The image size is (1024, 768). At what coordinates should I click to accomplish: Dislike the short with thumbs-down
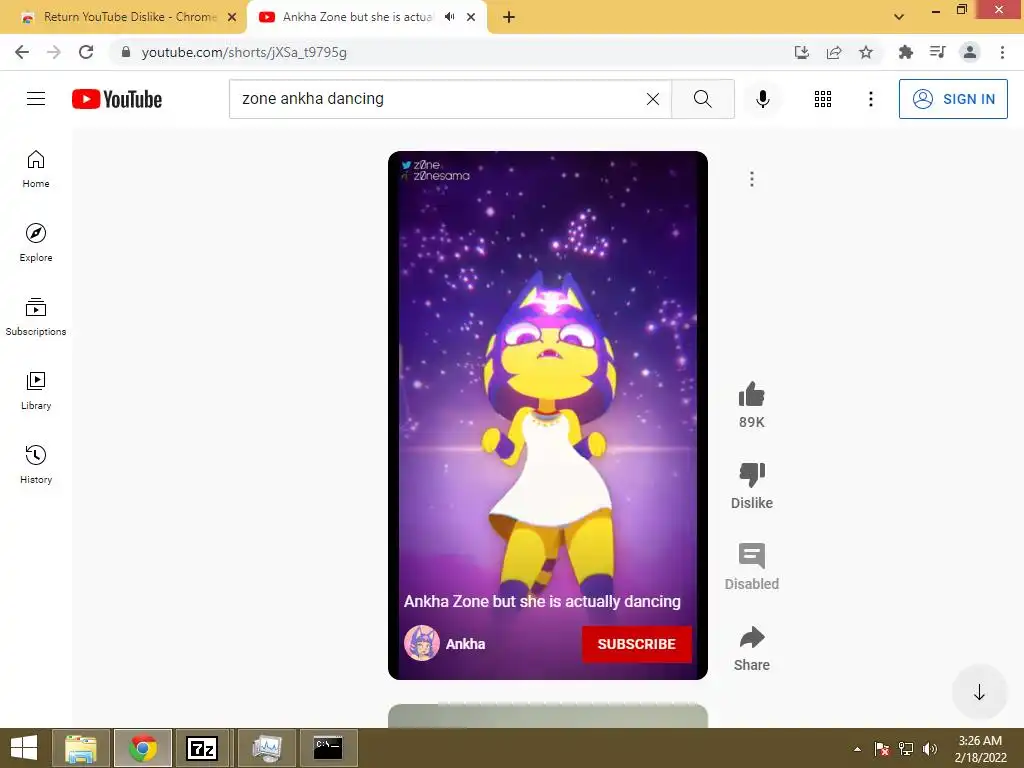752,475
